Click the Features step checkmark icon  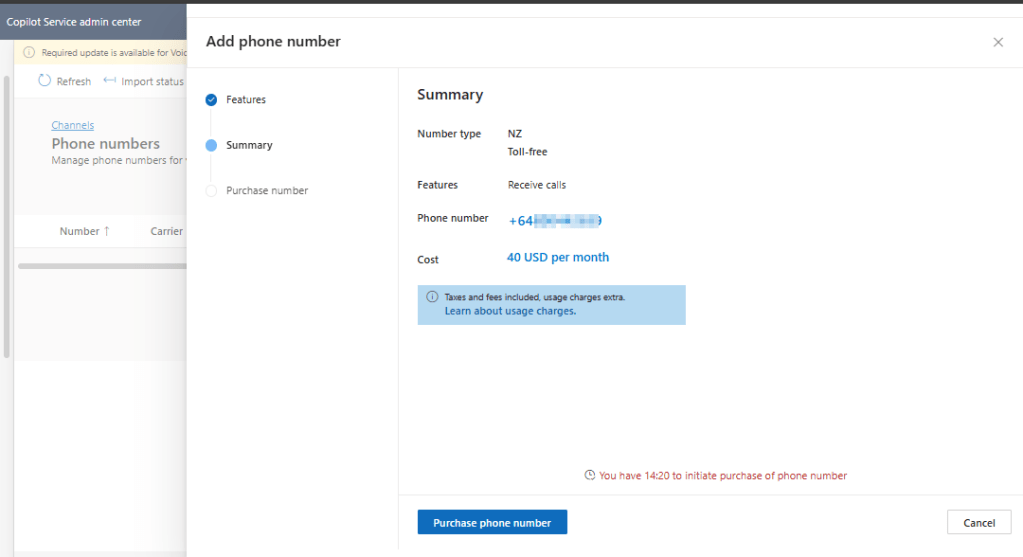point(211,100)
